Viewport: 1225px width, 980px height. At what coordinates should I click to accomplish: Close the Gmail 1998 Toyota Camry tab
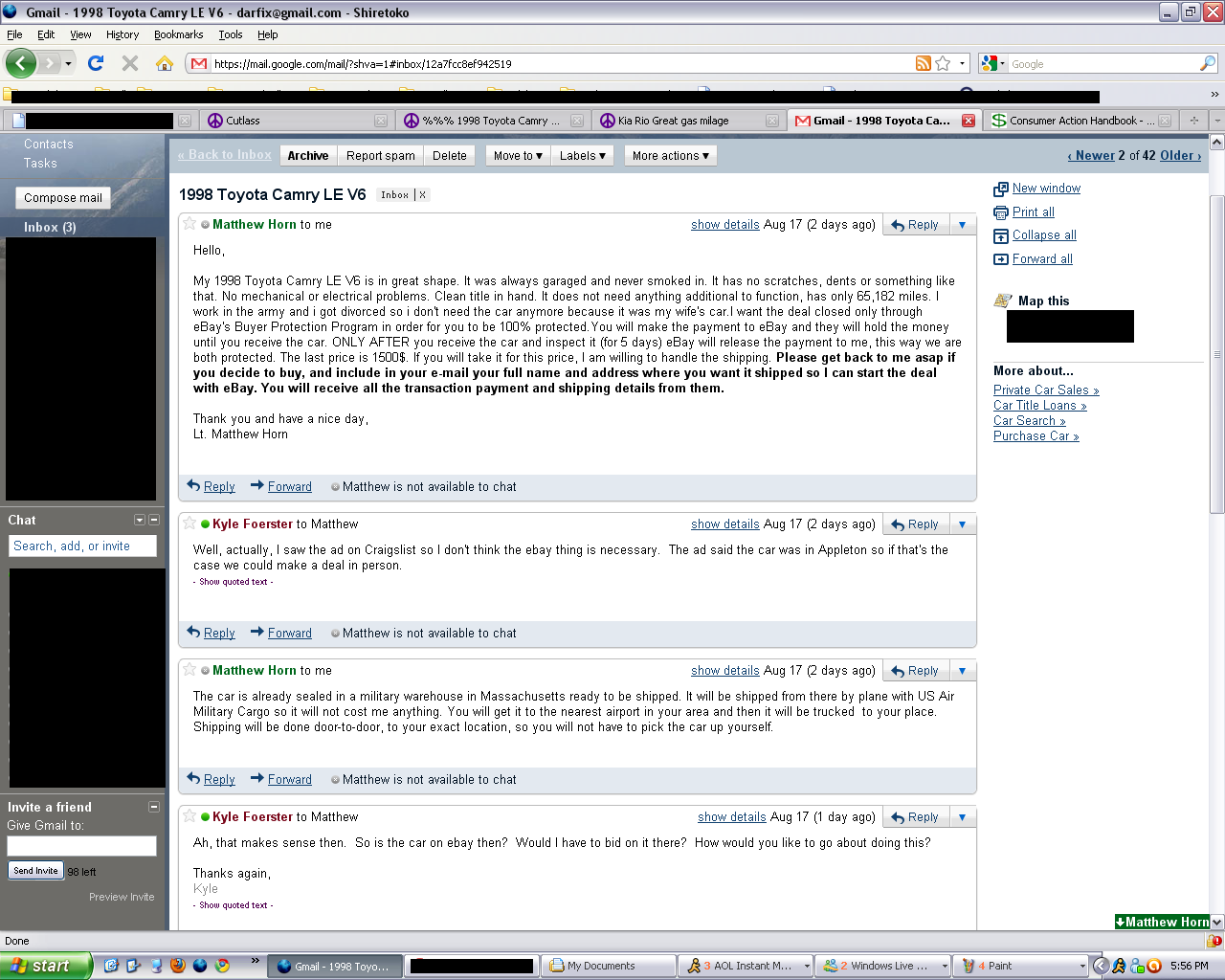969,121
